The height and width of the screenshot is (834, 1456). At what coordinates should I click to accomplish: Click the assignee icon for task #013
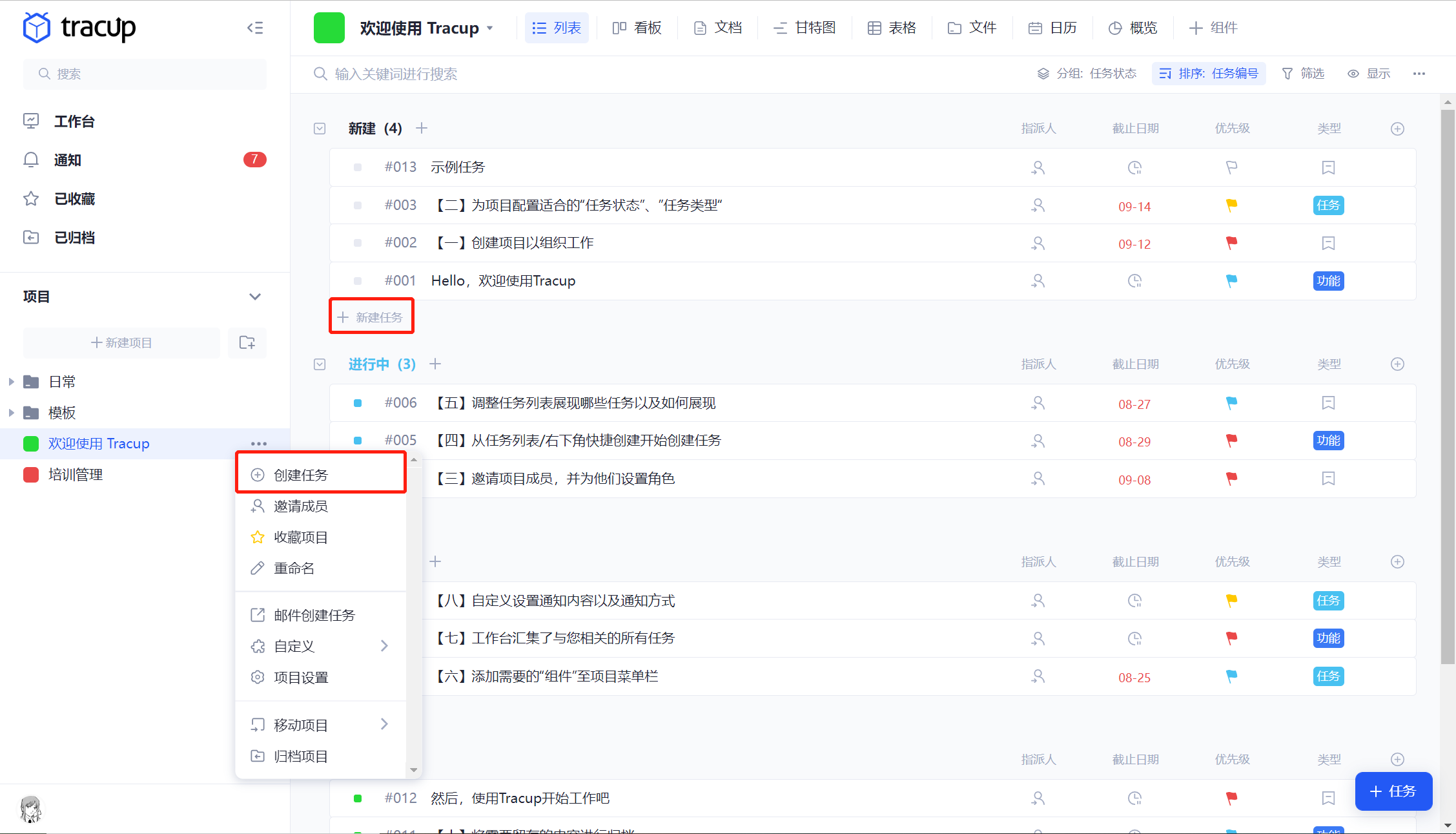click(1038, 167)
